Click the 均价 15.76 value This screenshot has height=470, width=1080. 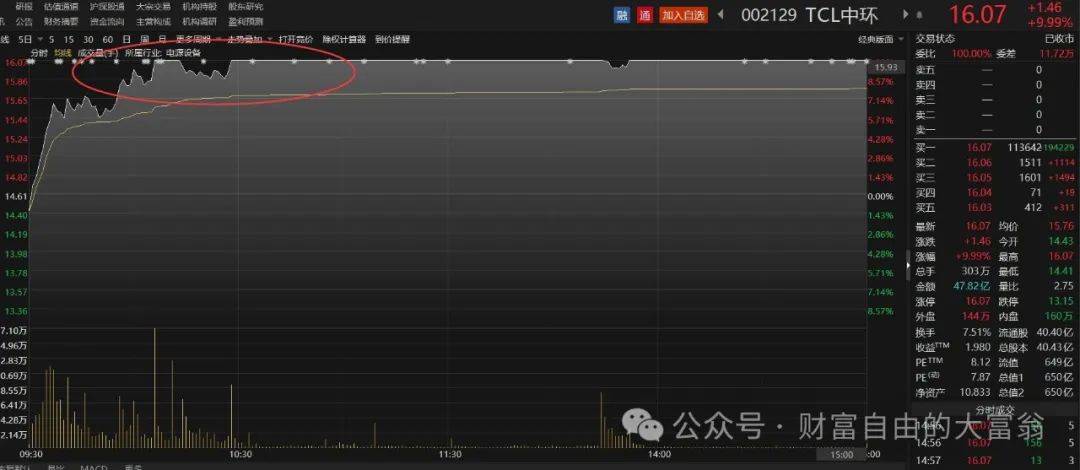point(1060,226)
